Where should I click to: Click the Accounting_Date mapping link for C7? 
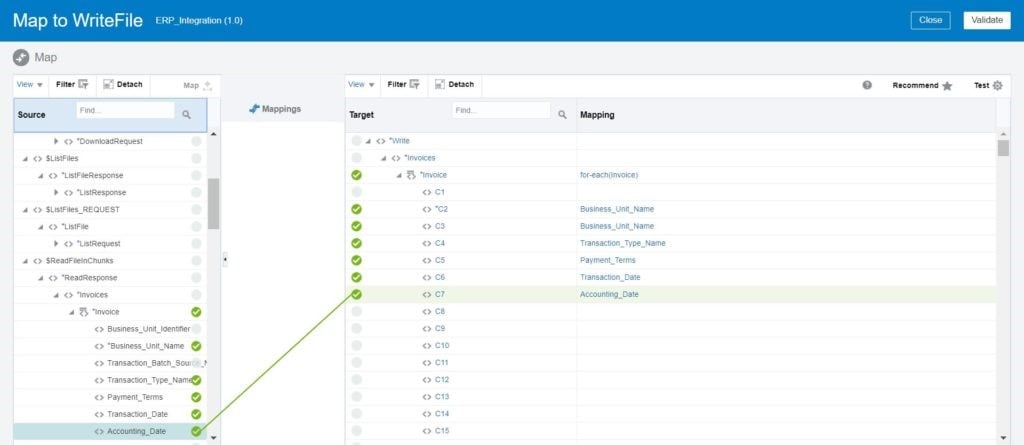tap(608, 294)
